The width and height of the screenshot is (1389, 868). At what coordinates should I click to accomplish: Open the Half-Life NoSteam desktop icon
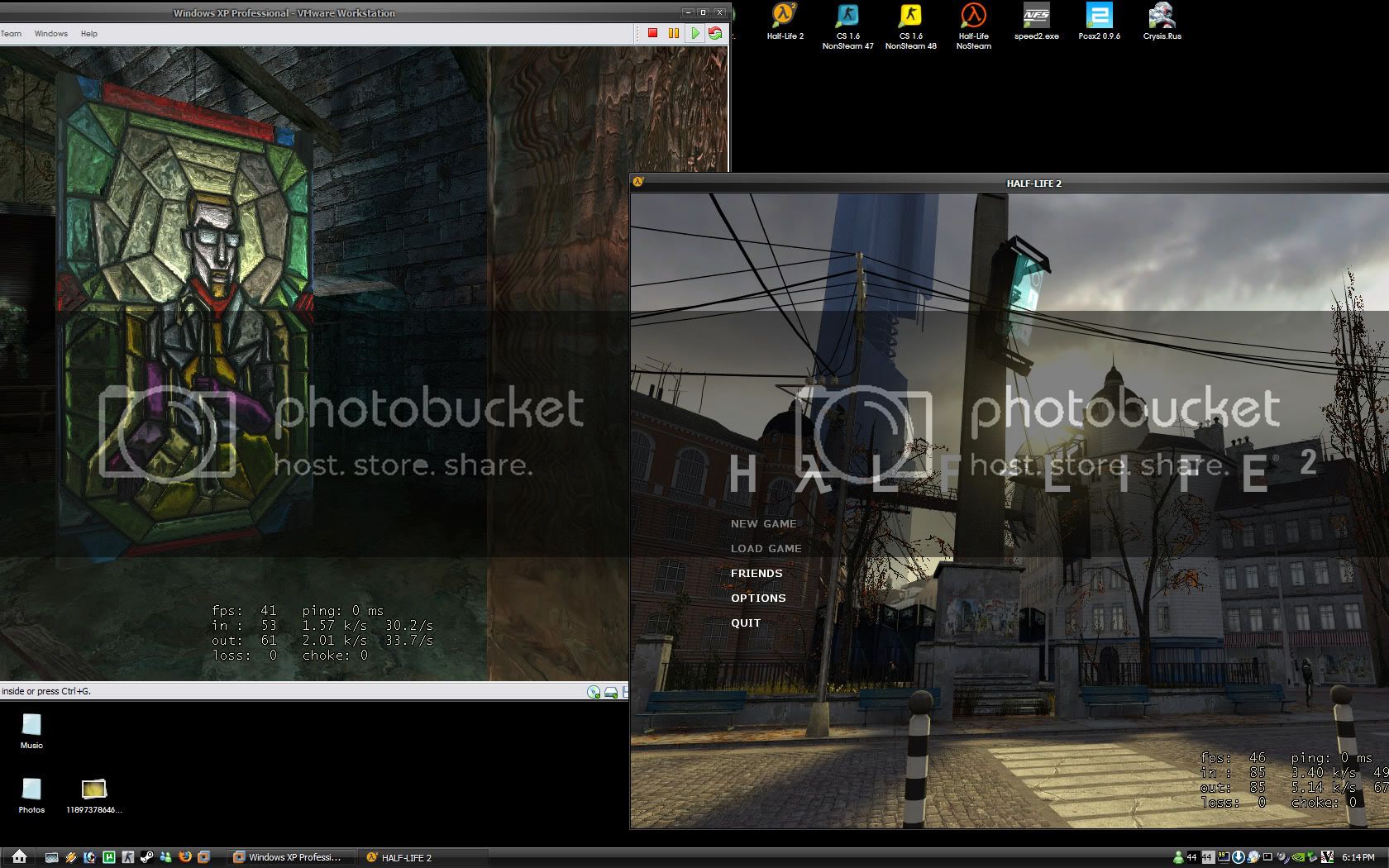(x=973, y=18)
